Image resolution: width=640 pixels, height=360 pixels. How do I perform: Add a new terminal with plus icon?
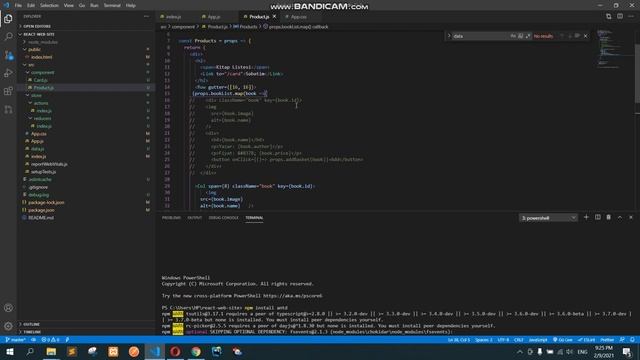click(x=586, y=218)
